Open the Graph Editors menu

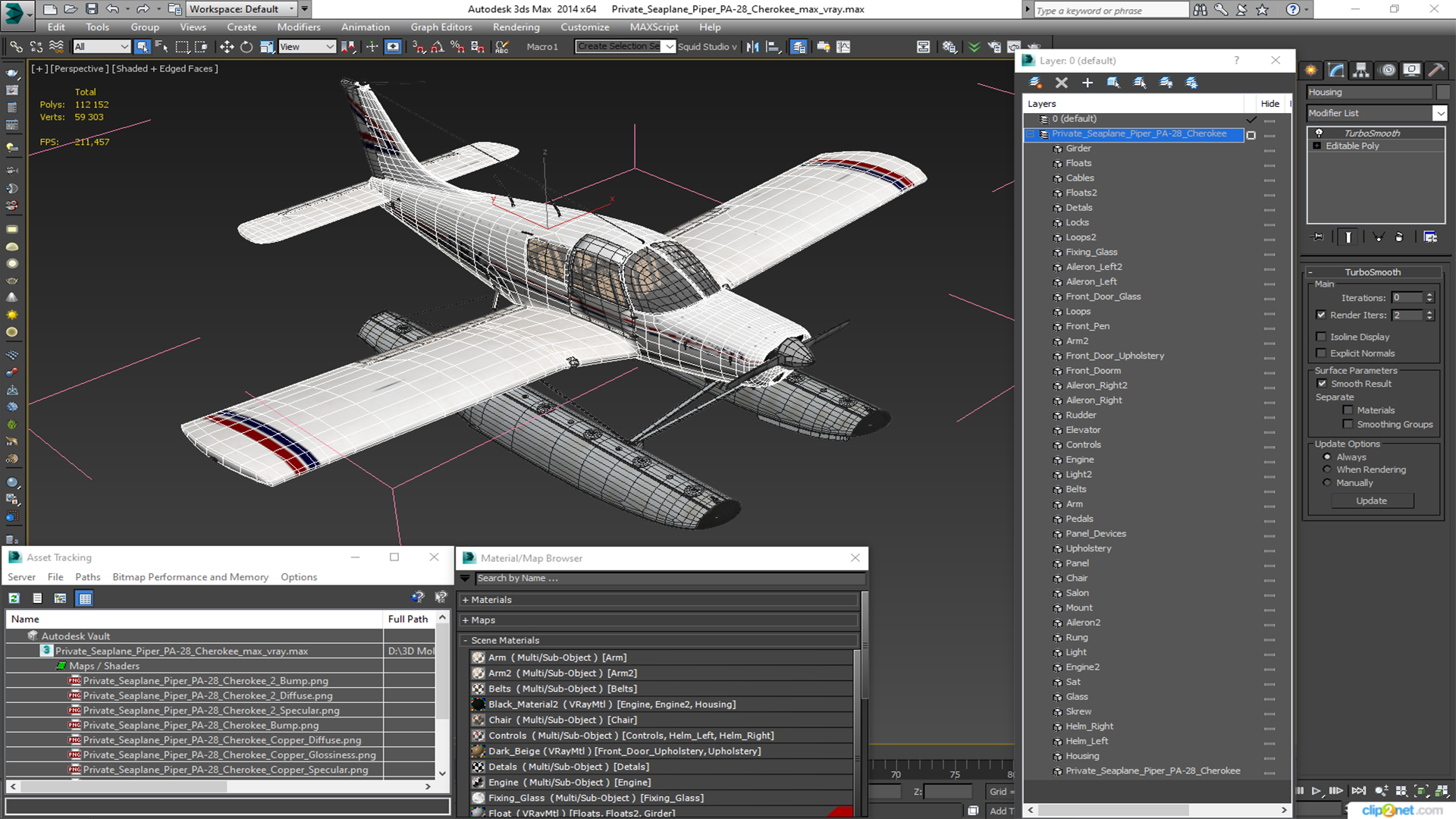click(x=441, y=27)
